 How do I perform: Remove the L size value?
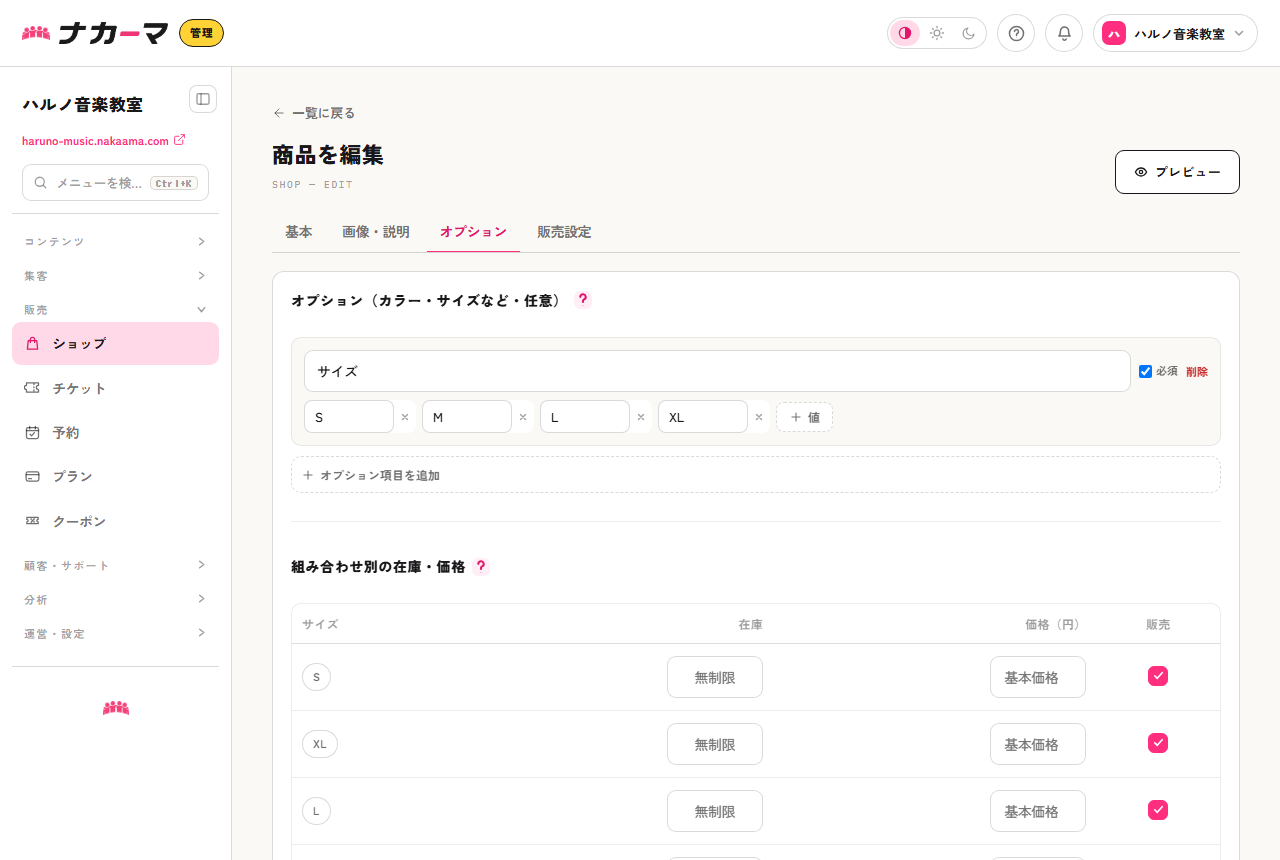click(641, 417)
